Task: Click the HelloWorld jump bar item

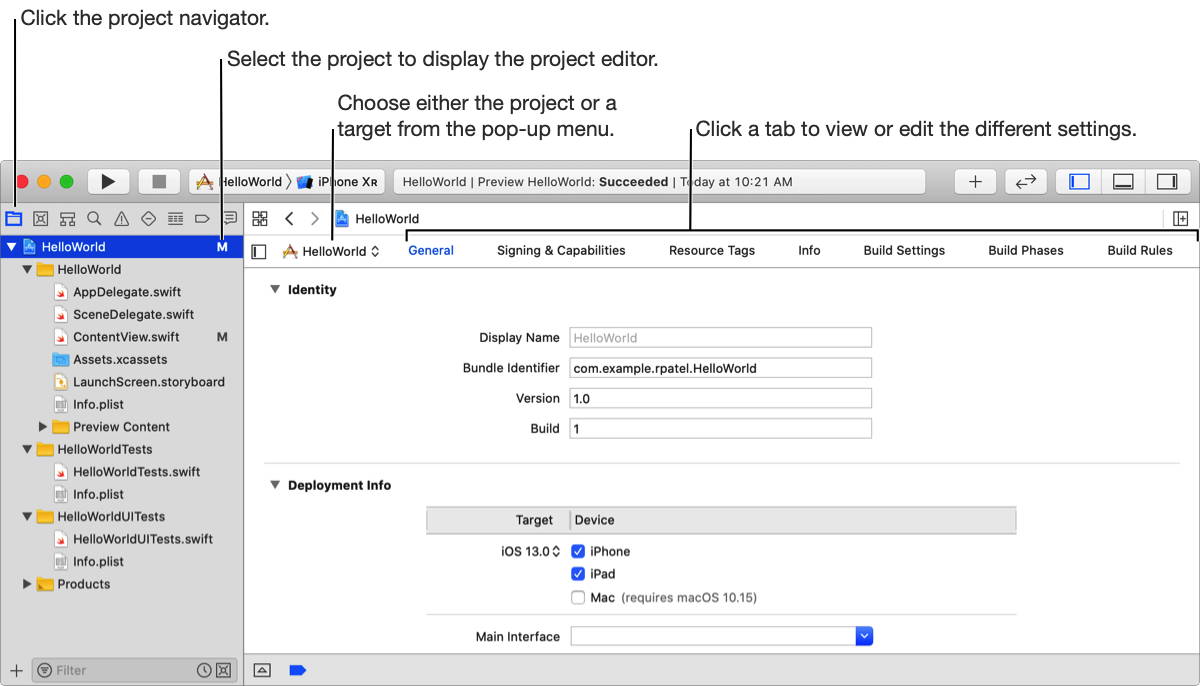Action: [x=377, y=219]
